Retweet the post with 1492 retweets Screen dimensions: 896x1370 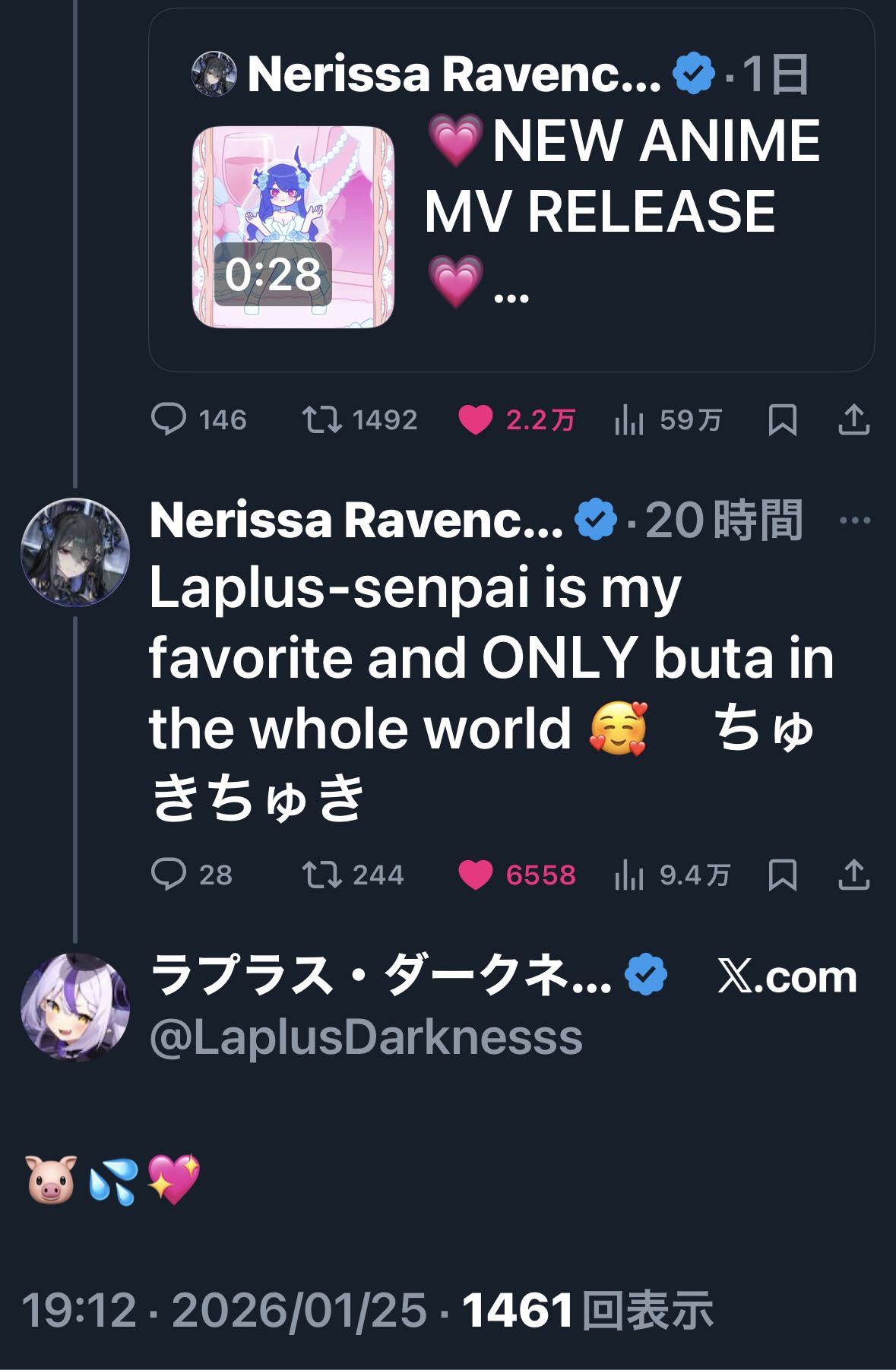click(x=323, y=419)
